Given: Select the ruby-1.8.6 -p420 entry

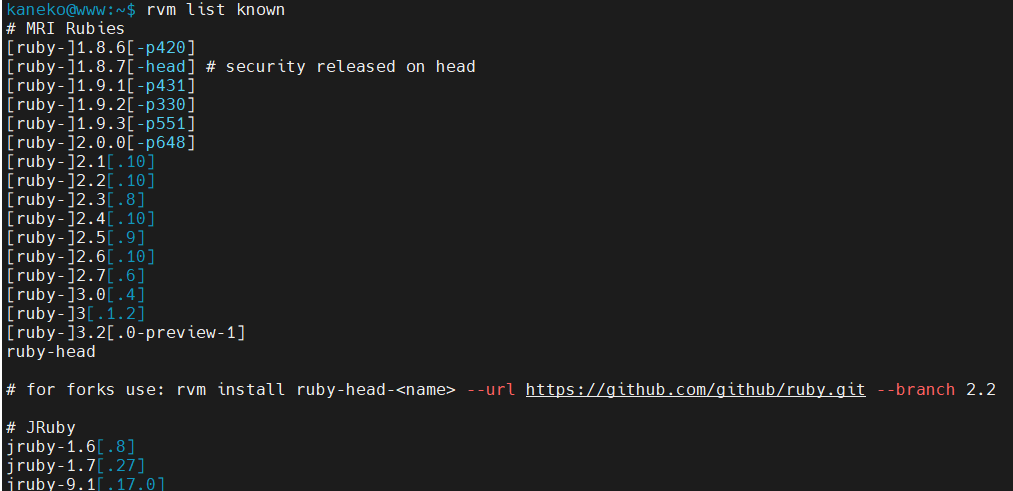Looking at the screenshot, I should pyautogui.click(x=100, y=48).
